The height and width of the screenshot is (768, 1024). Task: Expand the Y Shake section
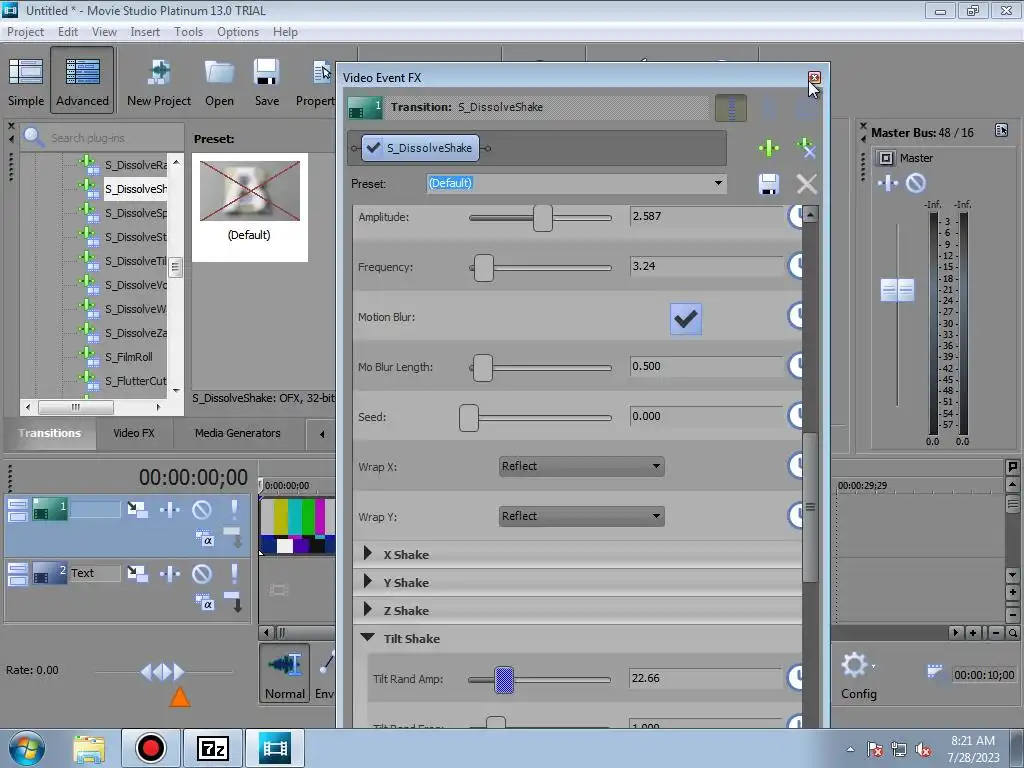(368, 582)
